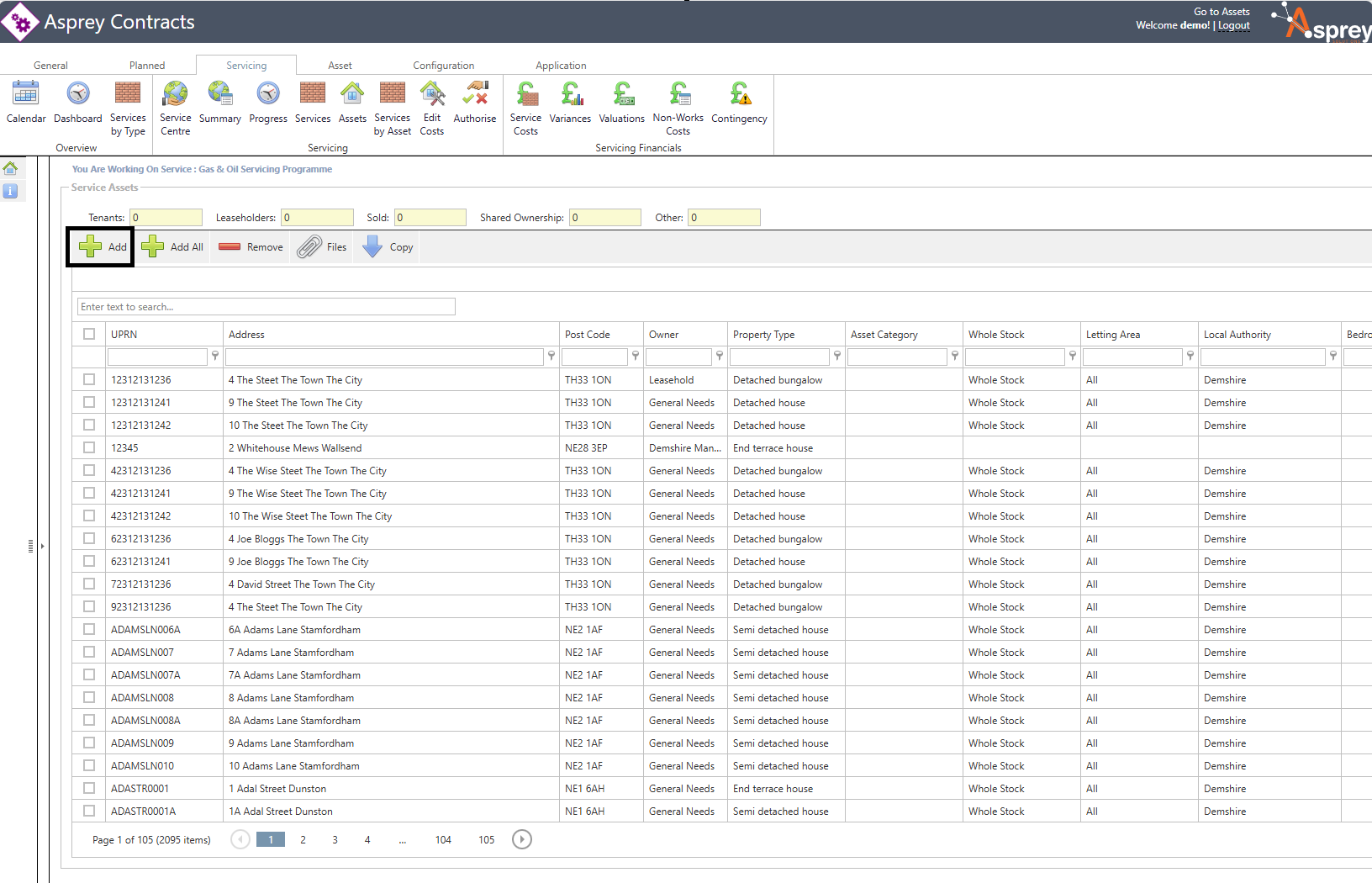Image resolution: width=1372 pixels, height=883 pixels.
Task: Copy assets with the down-arrow icon
Action: 388,247
